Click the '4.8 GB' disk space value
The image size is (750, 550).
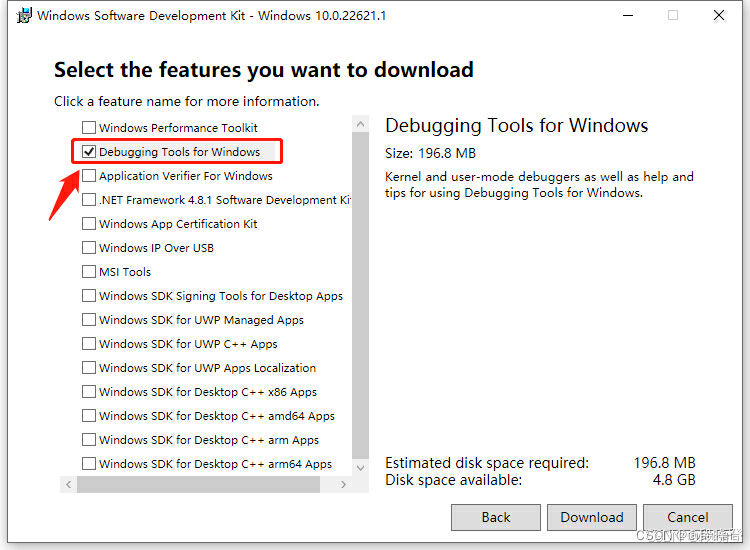(674, 480)
